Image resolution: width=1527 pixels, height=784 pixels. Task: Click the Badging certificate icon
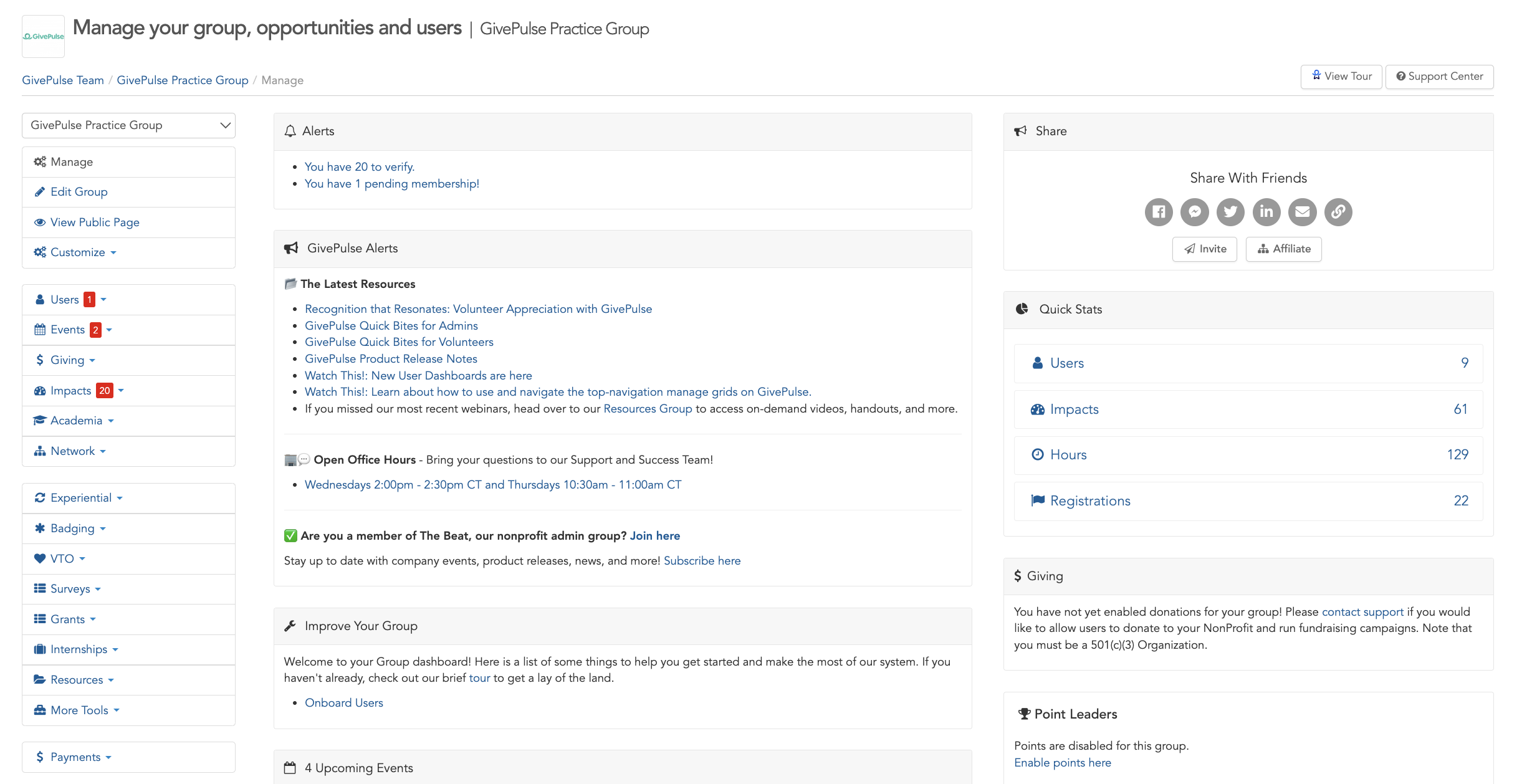(x=40, y=528)
